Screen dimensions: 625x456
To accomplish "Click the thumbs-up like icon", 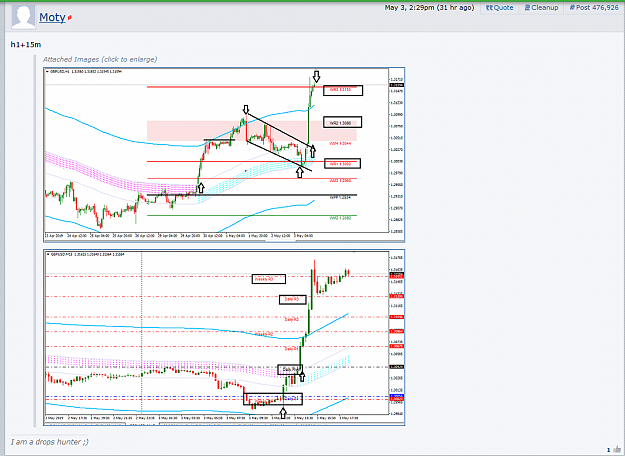I will [617, 450].
